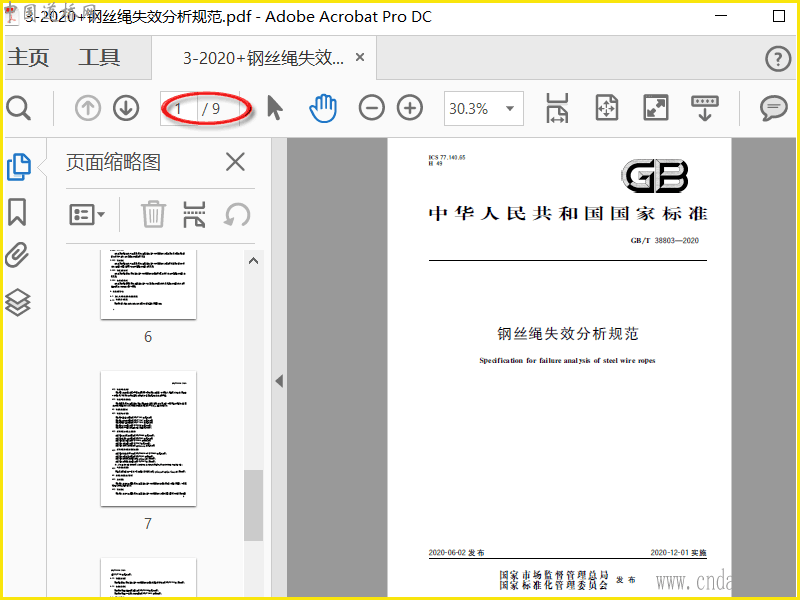Viewport: 800px width, 600px height.
Task: Select page 6 thumbnail
Action: point(148,284)
